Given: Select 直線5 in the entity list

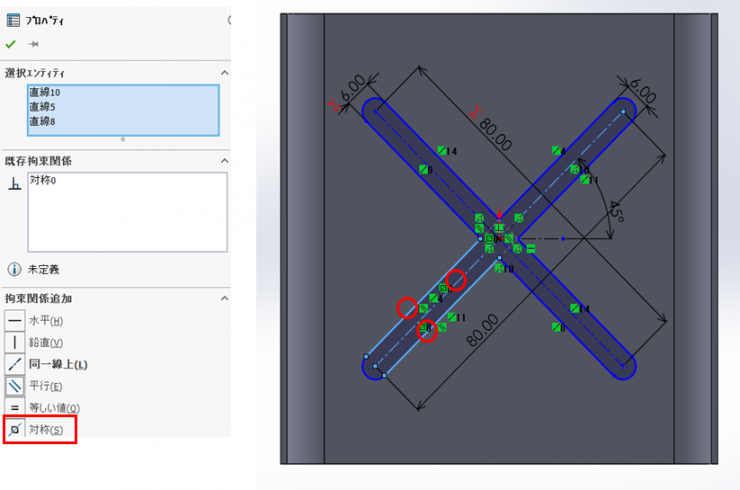Looking at the screenshot, I should pyautogui.click(x=42, y=107).
